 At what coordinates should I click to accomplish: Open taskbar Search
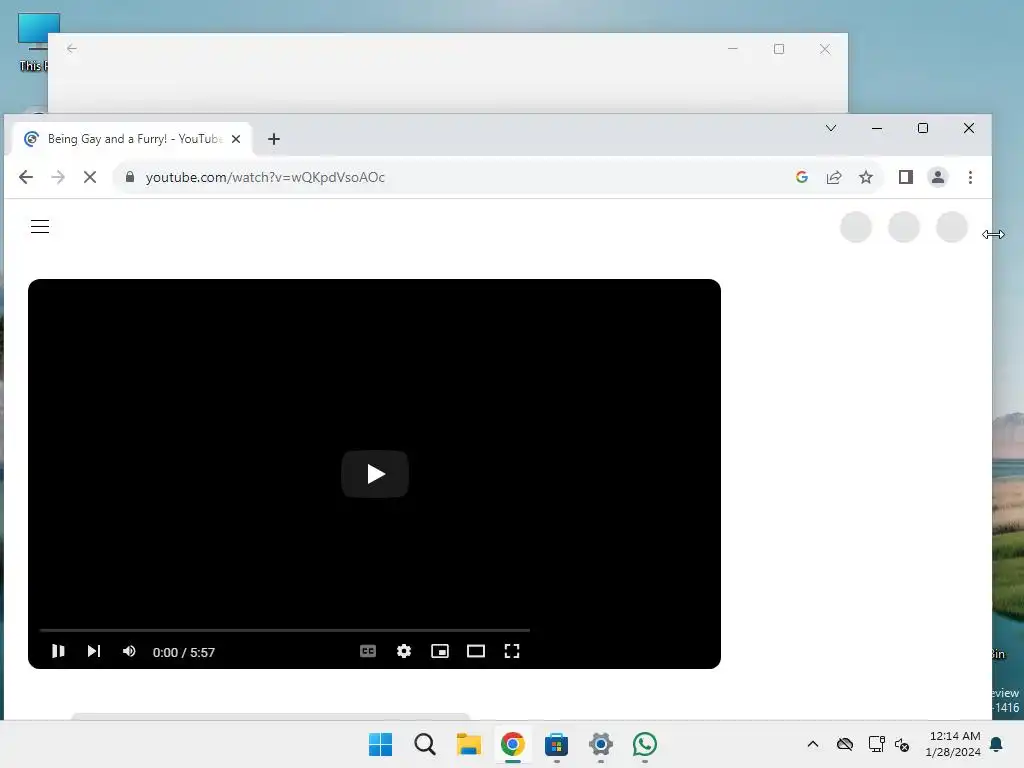(424, 744)
